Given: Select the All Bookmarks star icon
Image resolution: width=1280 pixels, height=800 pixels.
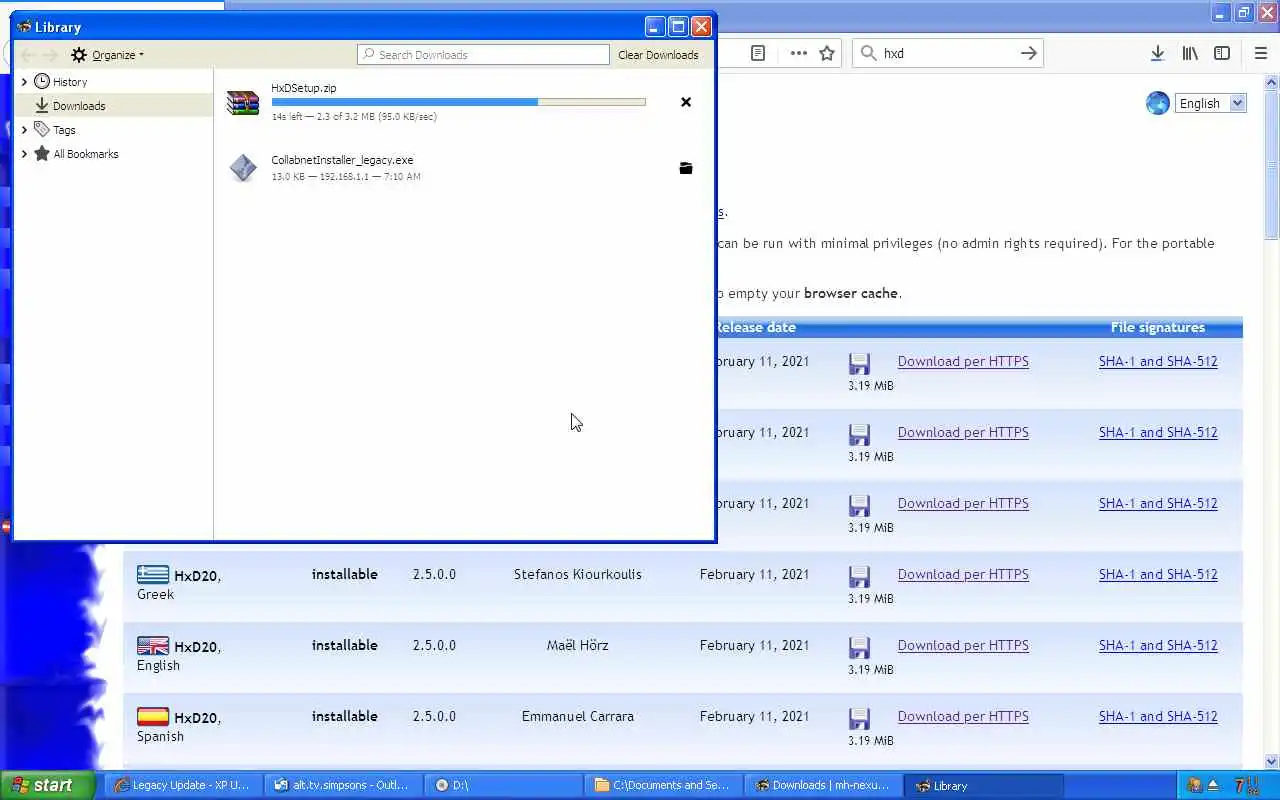Looking at the screenshot, I should 42,154.
